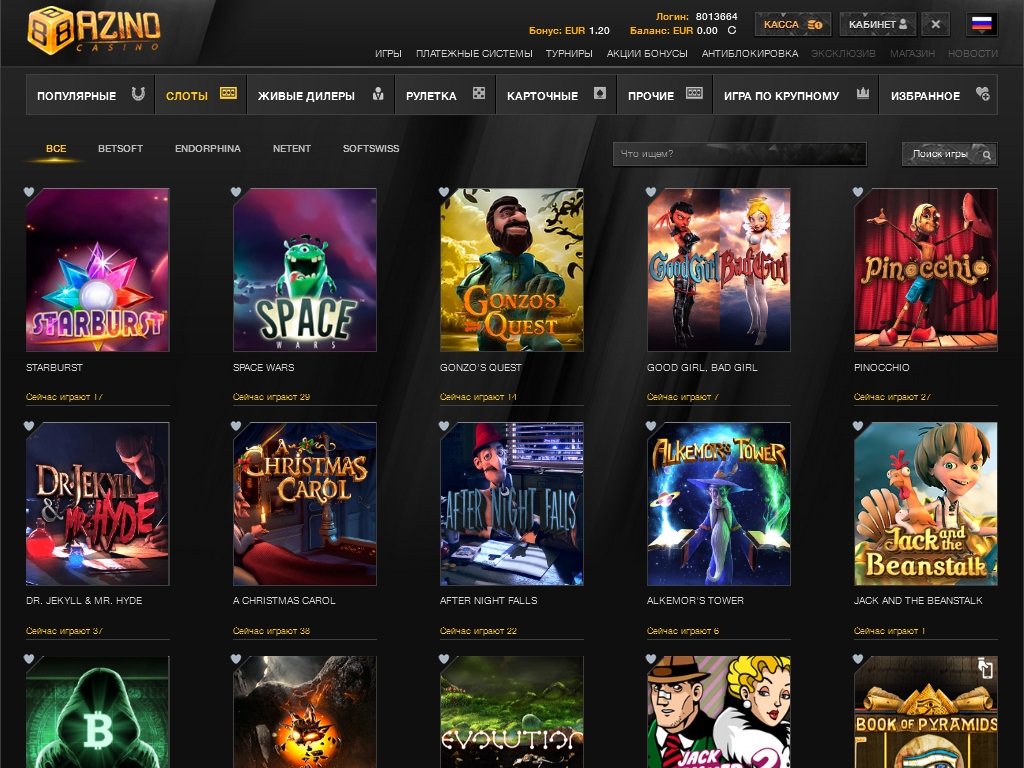Click the Azino casino logo
The image size is (1024, 768).
93,29
